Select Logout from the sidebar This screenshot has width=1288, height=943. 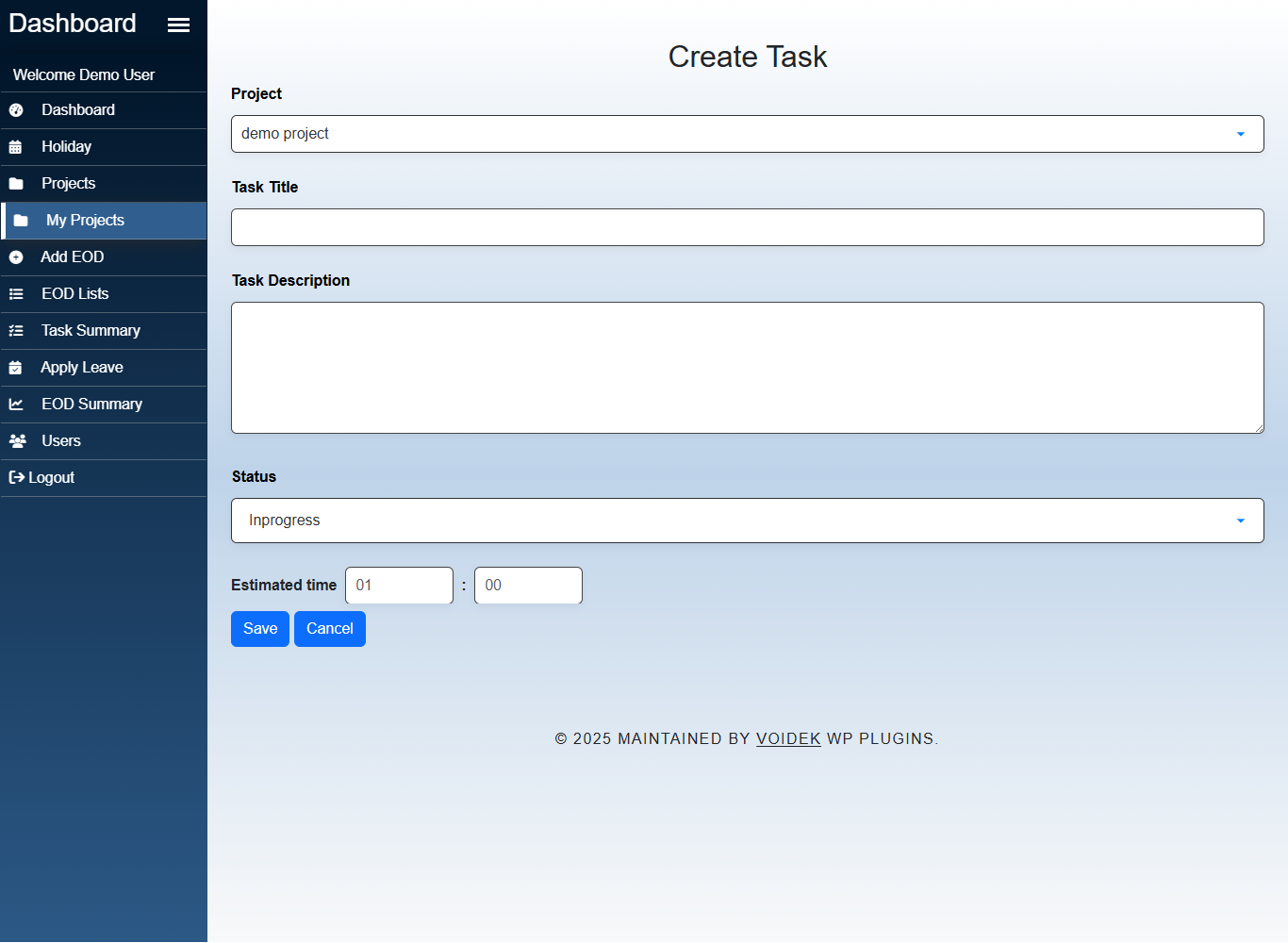[42, 478]
